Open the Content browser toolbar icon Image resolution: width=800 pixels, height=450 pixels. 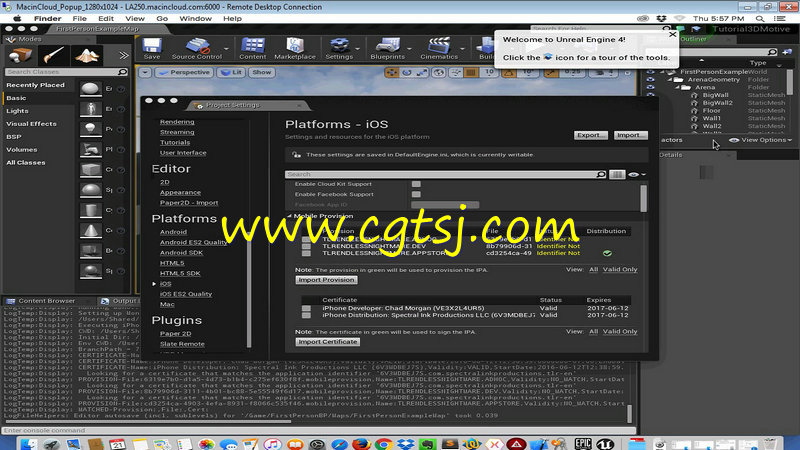[253, 49]
